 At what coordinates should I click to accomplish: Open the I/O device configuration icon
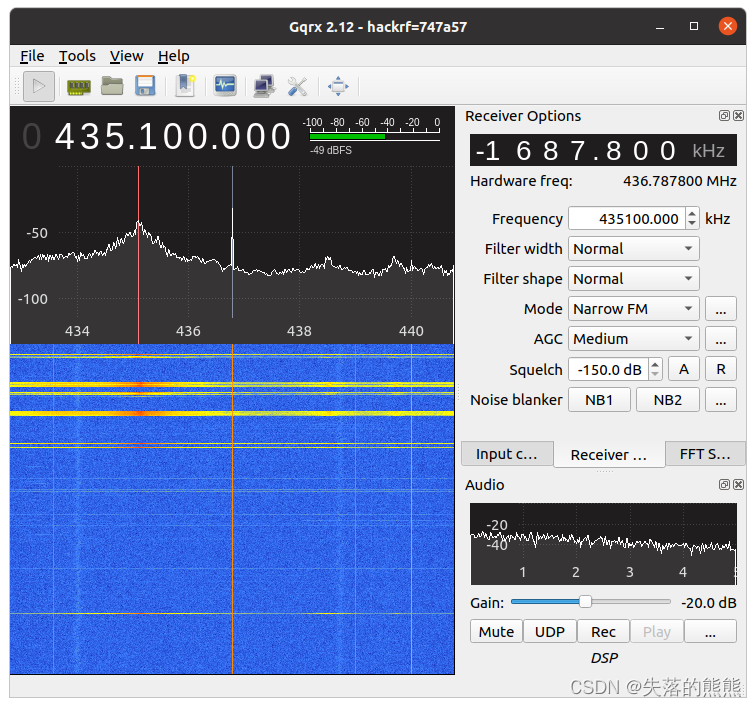[x=79, y=87]
